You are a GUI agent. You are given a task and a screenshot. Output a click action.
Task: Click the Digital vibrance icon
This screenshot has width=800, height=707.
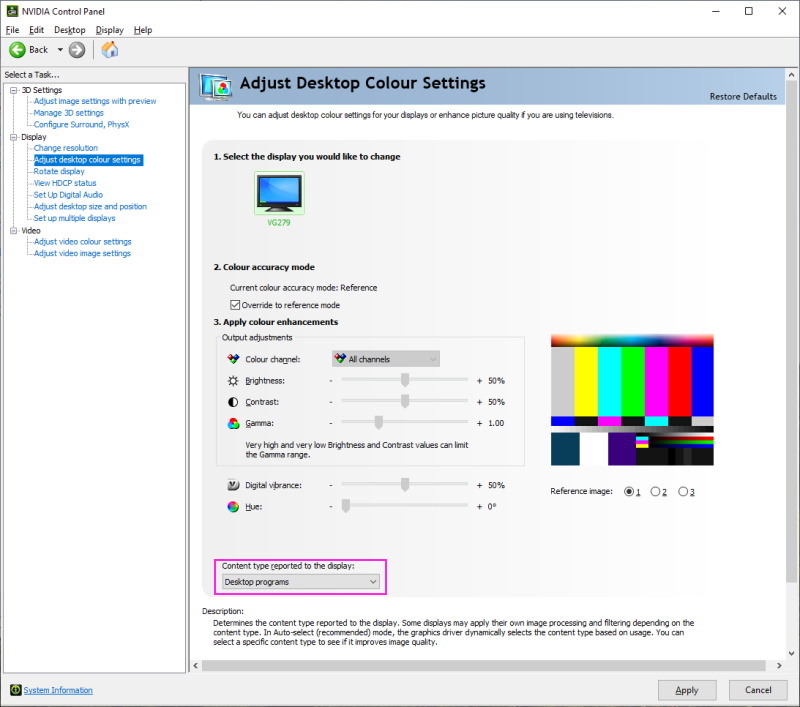click(233, 485)
